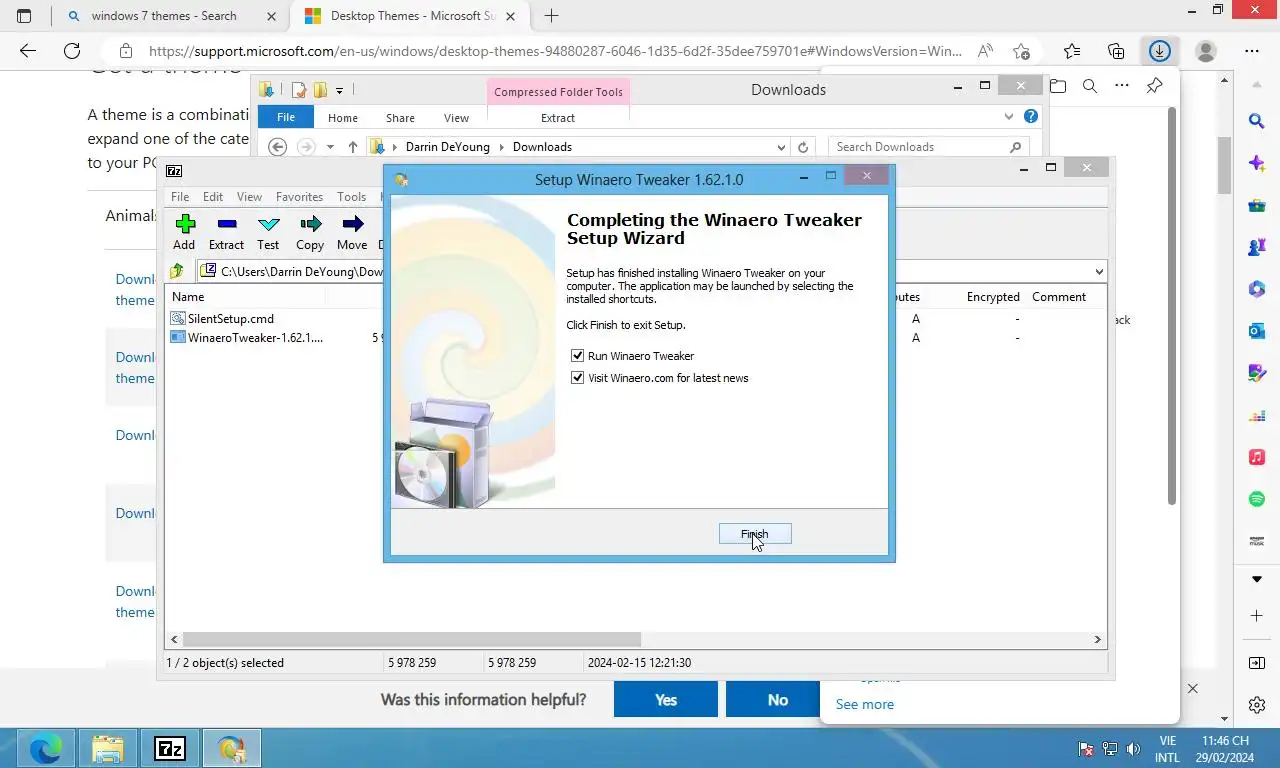Open the 7-Zip Favorites menu
The image size is (1280, 768).
tap(299, 197)
